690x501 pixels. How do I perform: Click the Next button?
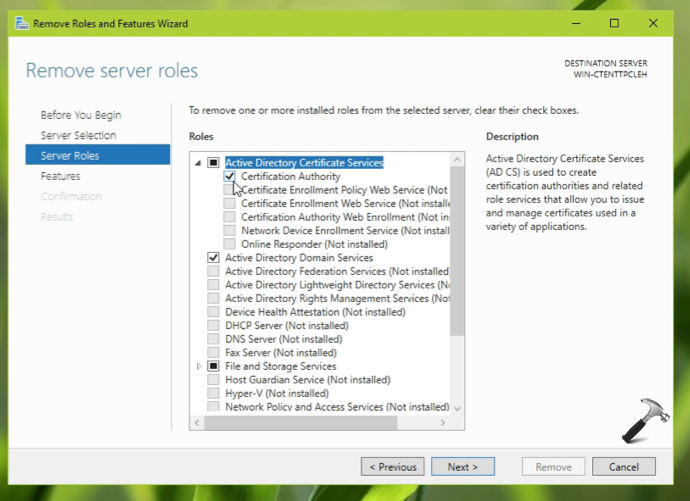(x=463, y=467)
